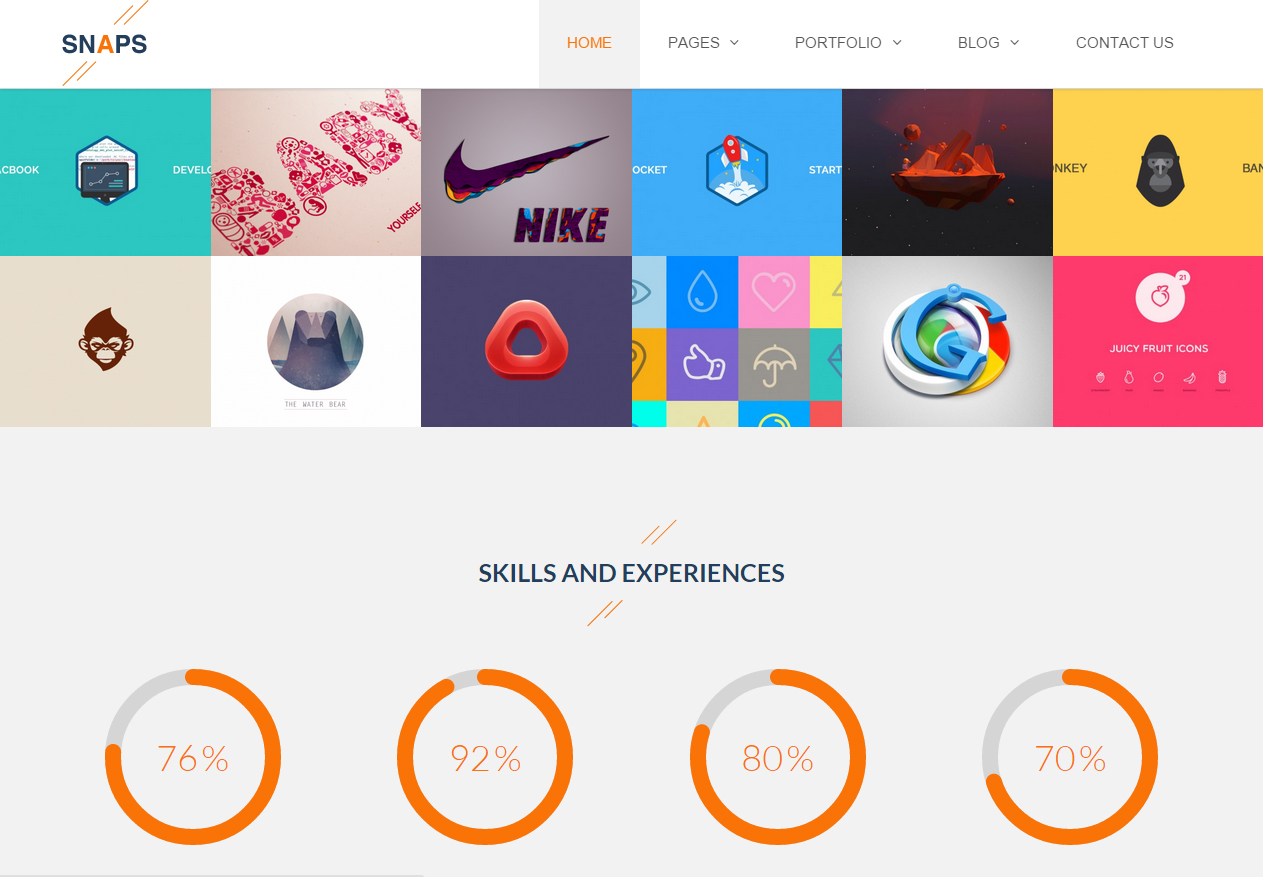Select the Water Bear circular artwork

pos(315,342)
